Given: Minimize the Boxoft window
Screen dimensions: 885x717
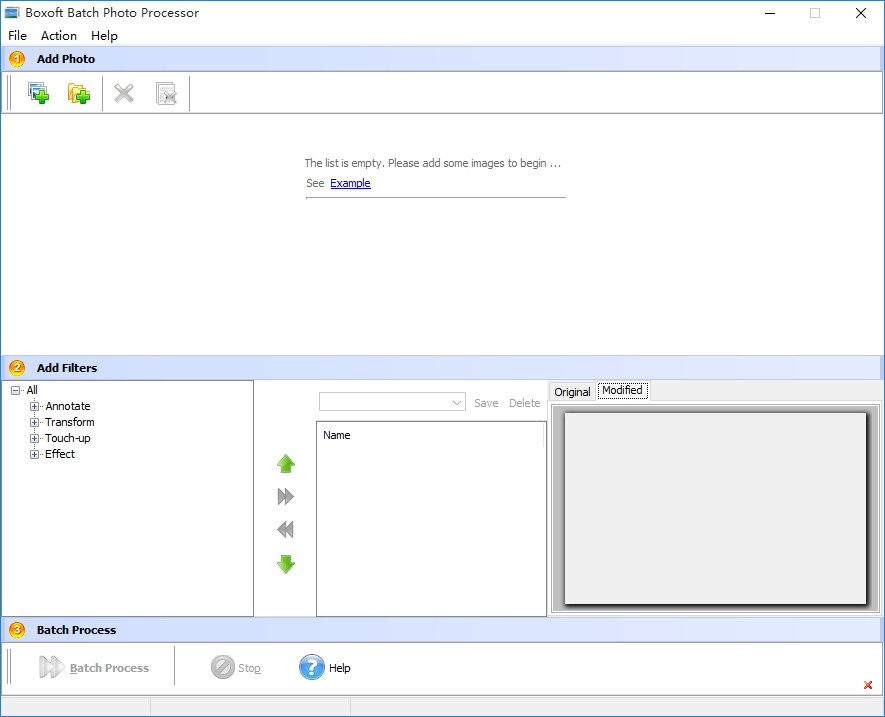Looking at the screenshot, I should click(770, 13).
